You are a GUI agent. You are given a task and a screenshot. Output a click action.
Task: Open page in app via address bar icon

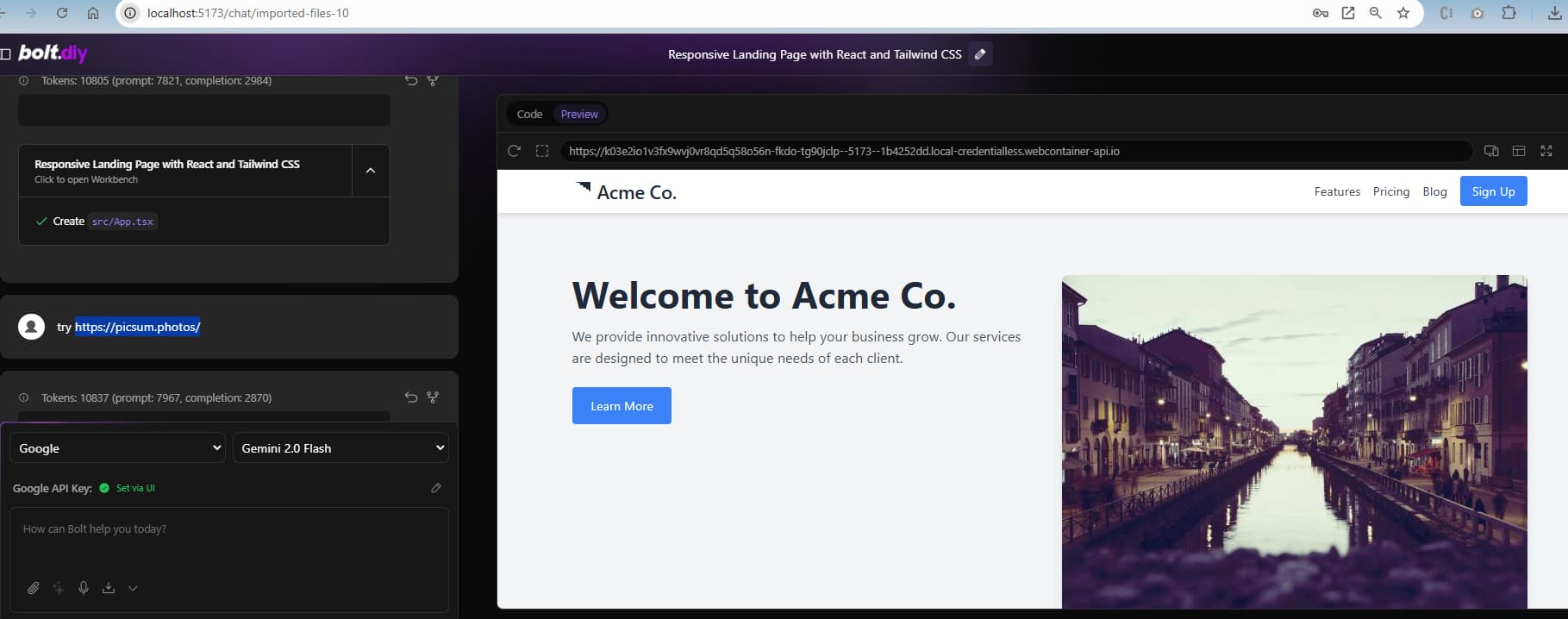click(1348, 13)
